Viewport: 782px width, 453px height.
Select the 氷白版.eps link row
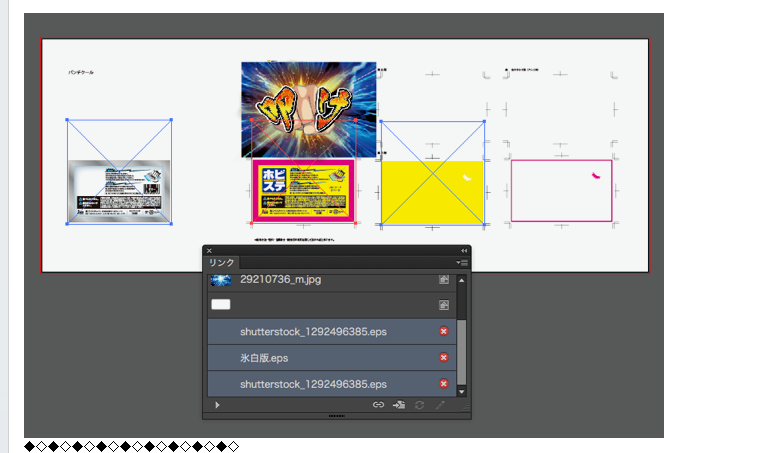332,358
